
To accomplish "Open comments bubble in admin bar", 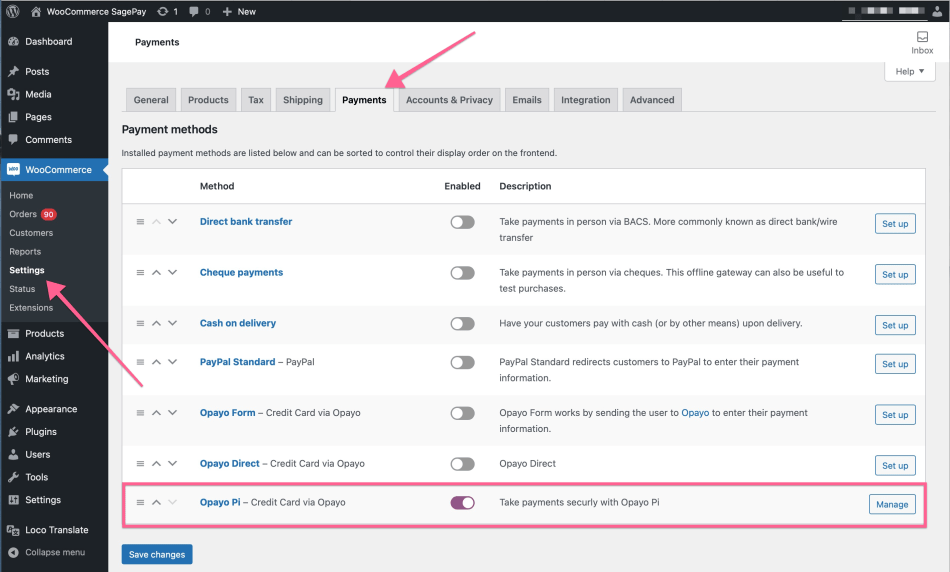I will click(195, 11).
